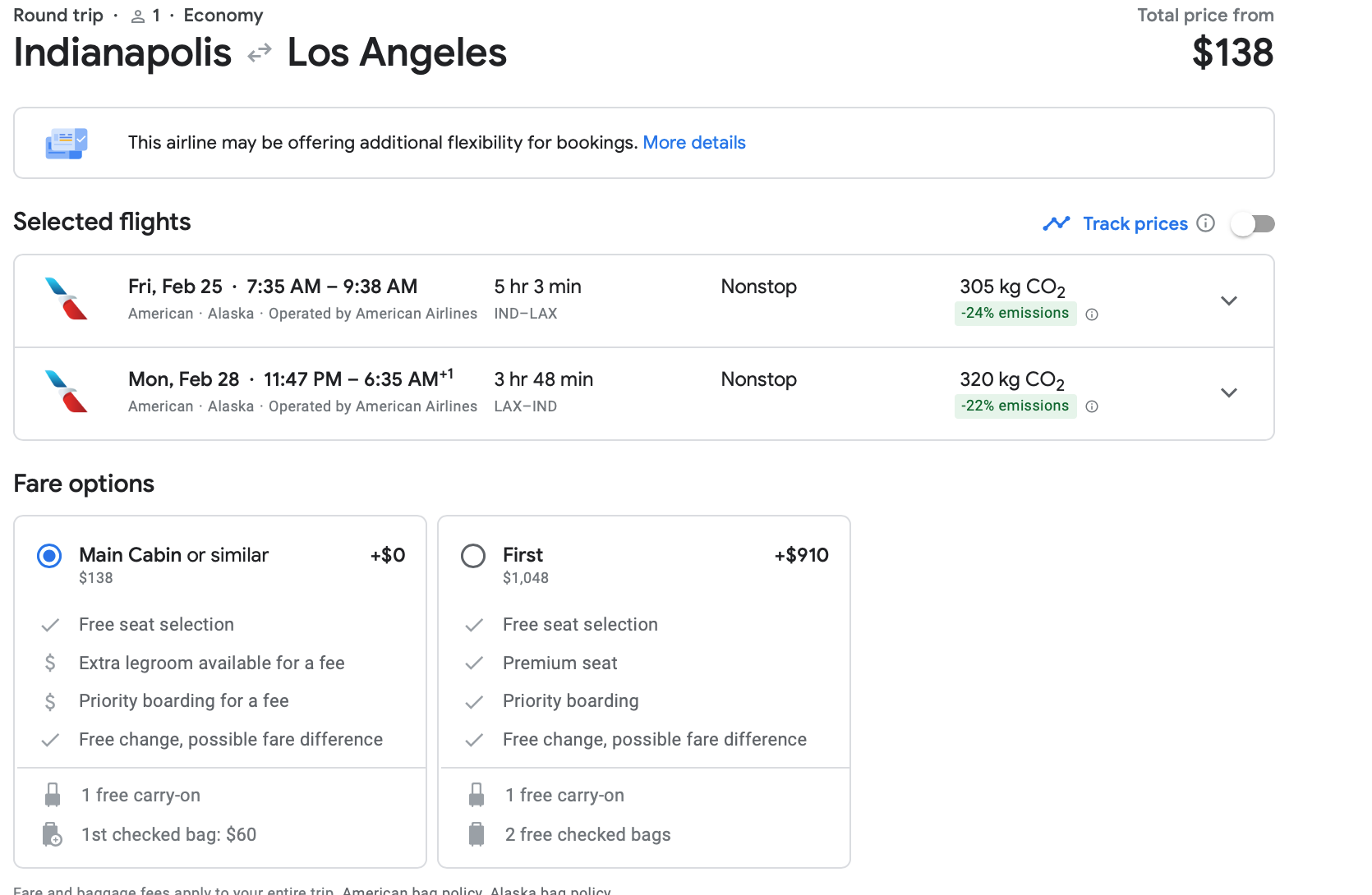This screenshot has height=895, width=1372.
Task: Open More details flexibility link
Action: 693,143
